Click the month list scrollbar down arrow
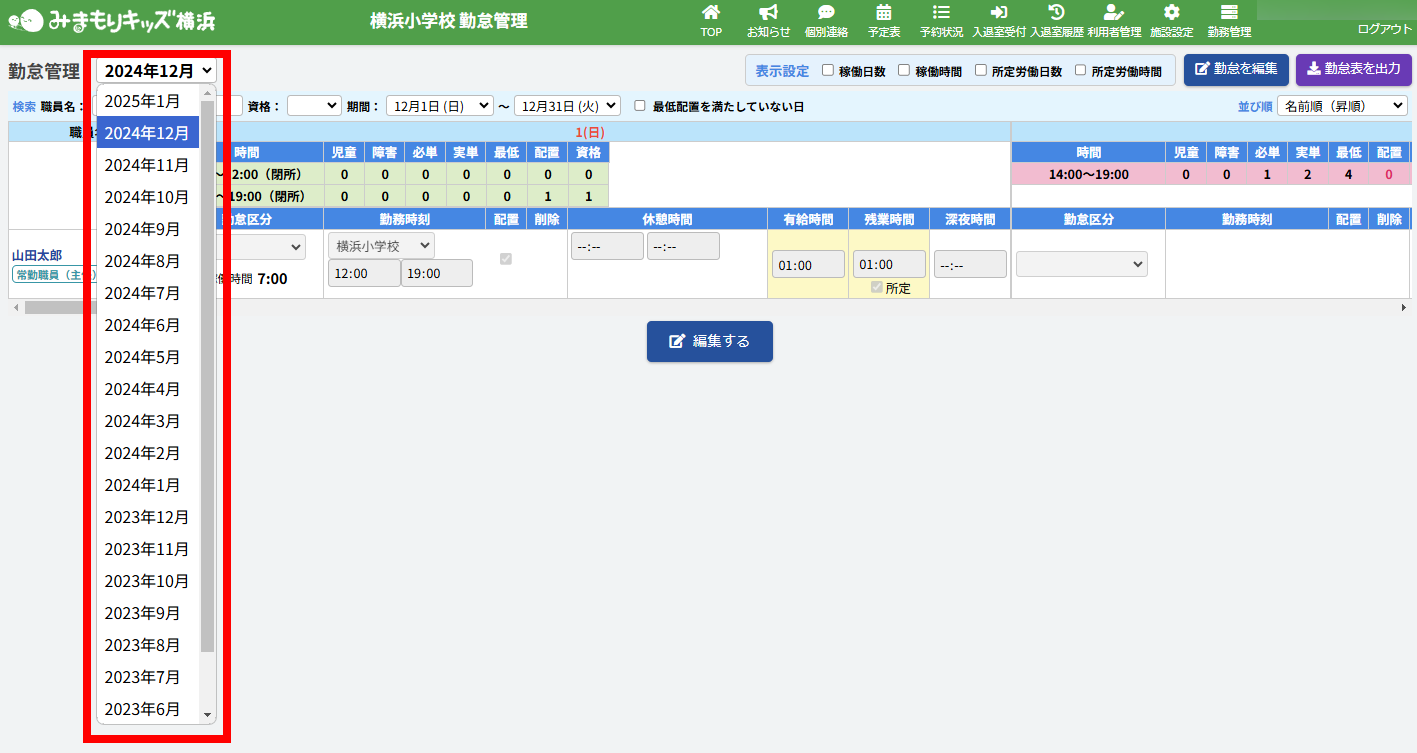 pos(208,715)
